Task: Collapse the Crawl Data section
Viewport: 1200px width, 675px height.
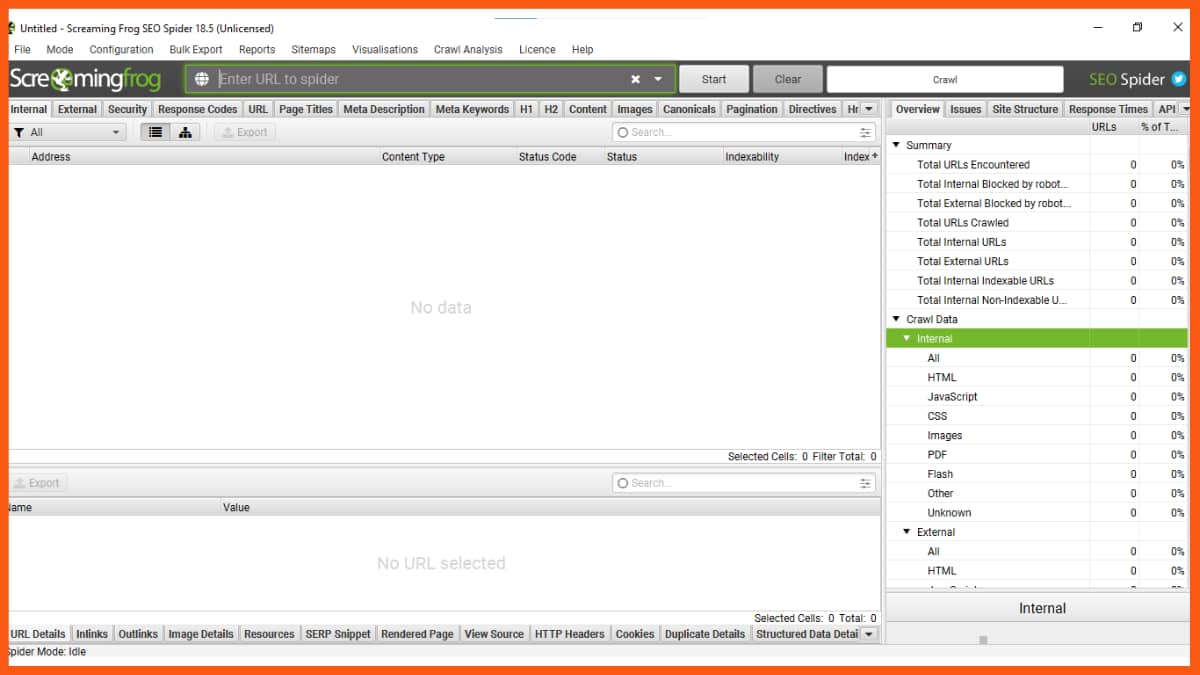Action: (896, 318)
